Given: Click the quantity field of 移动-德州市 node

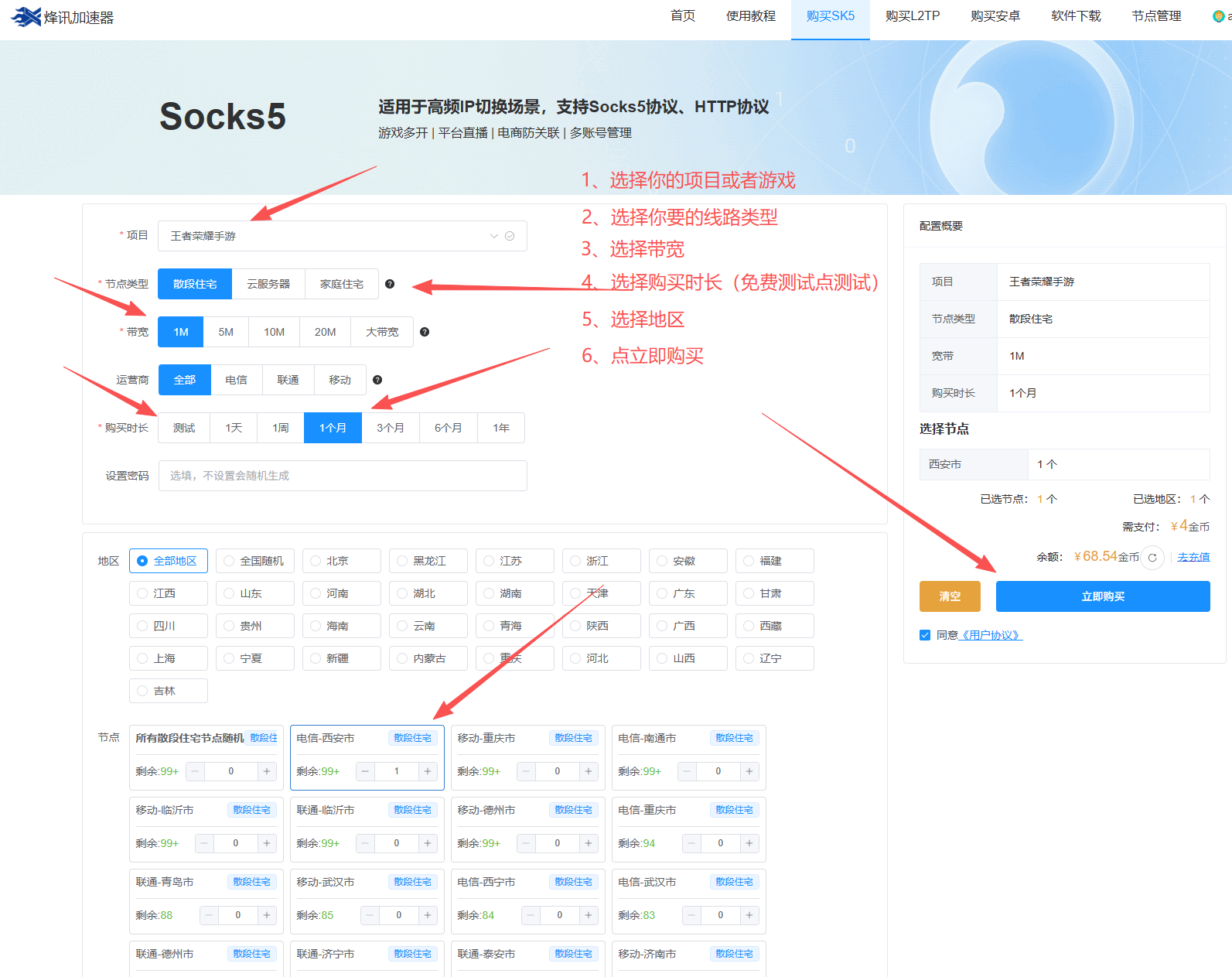Looking at the screenshot, I should point(558,843).
